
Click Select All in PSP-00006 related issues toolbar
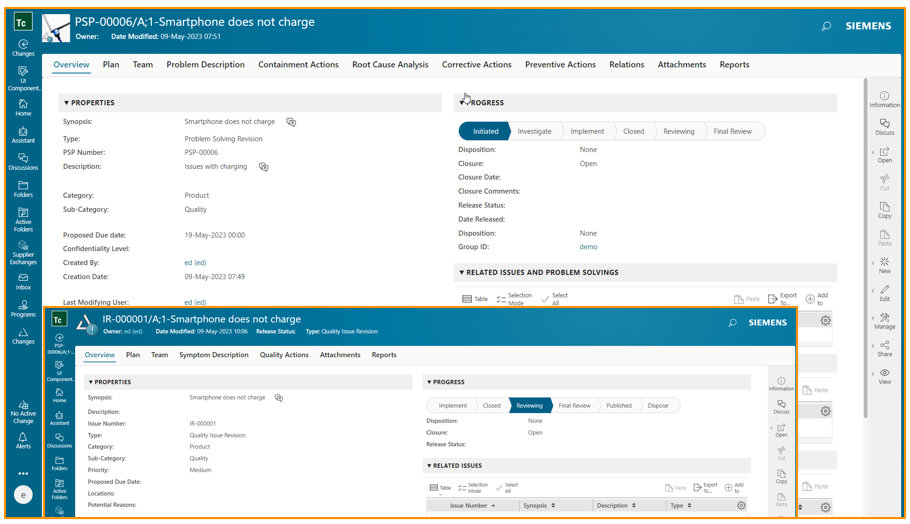point(554,299)
